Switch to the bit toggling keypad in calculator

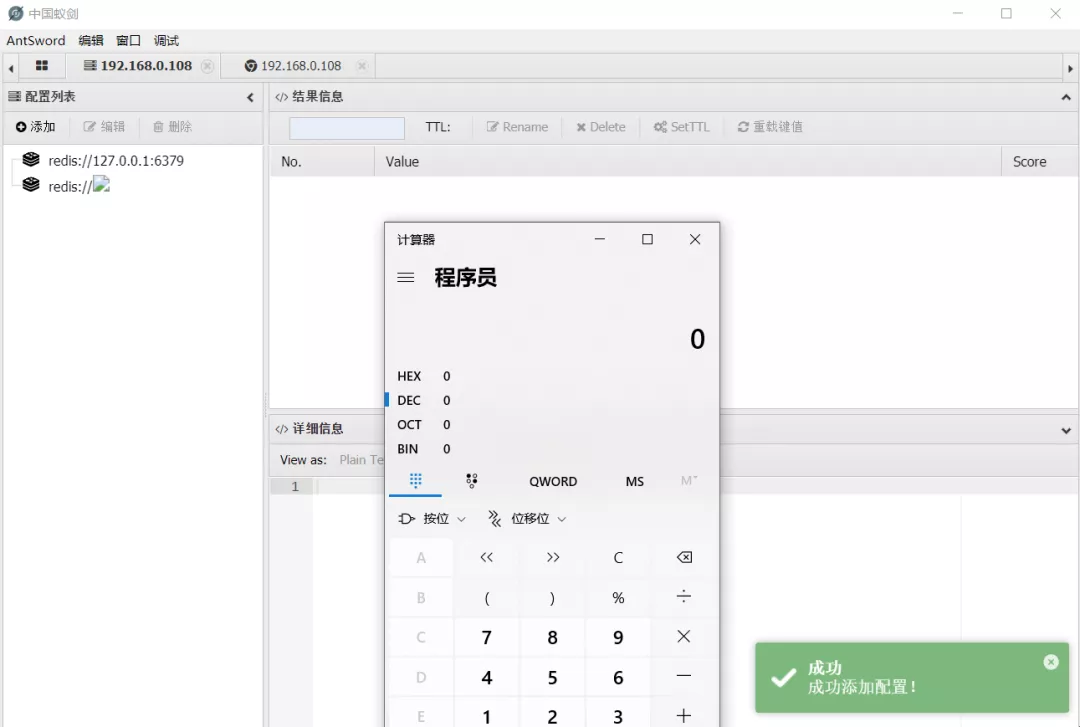click(472, 481)
